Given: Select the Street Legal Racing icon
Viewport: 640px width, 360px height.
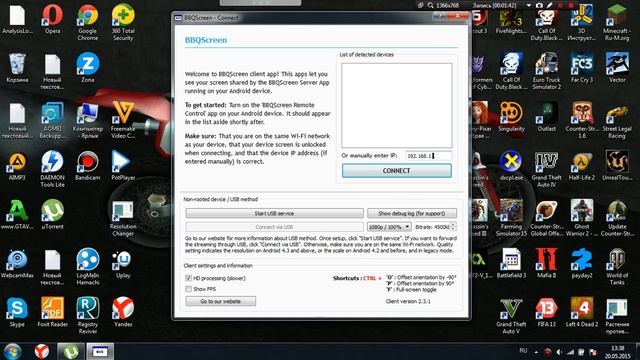Looking at the screenshot, I should click(617, 120).
